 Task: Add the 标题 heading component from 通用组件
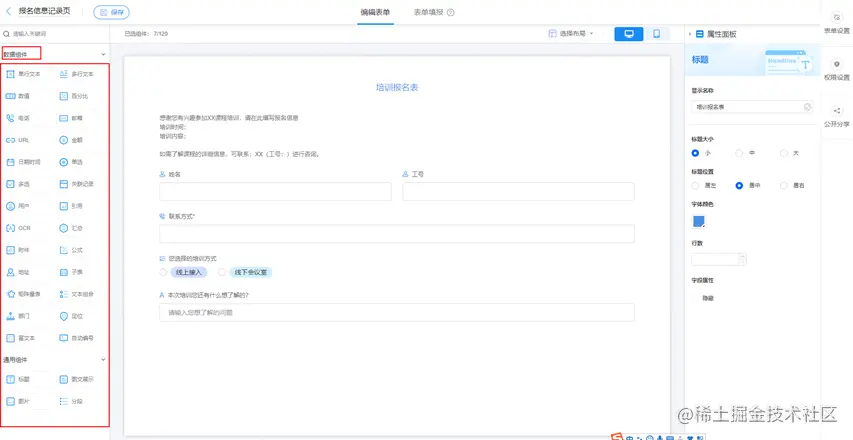tap(18, 379)
